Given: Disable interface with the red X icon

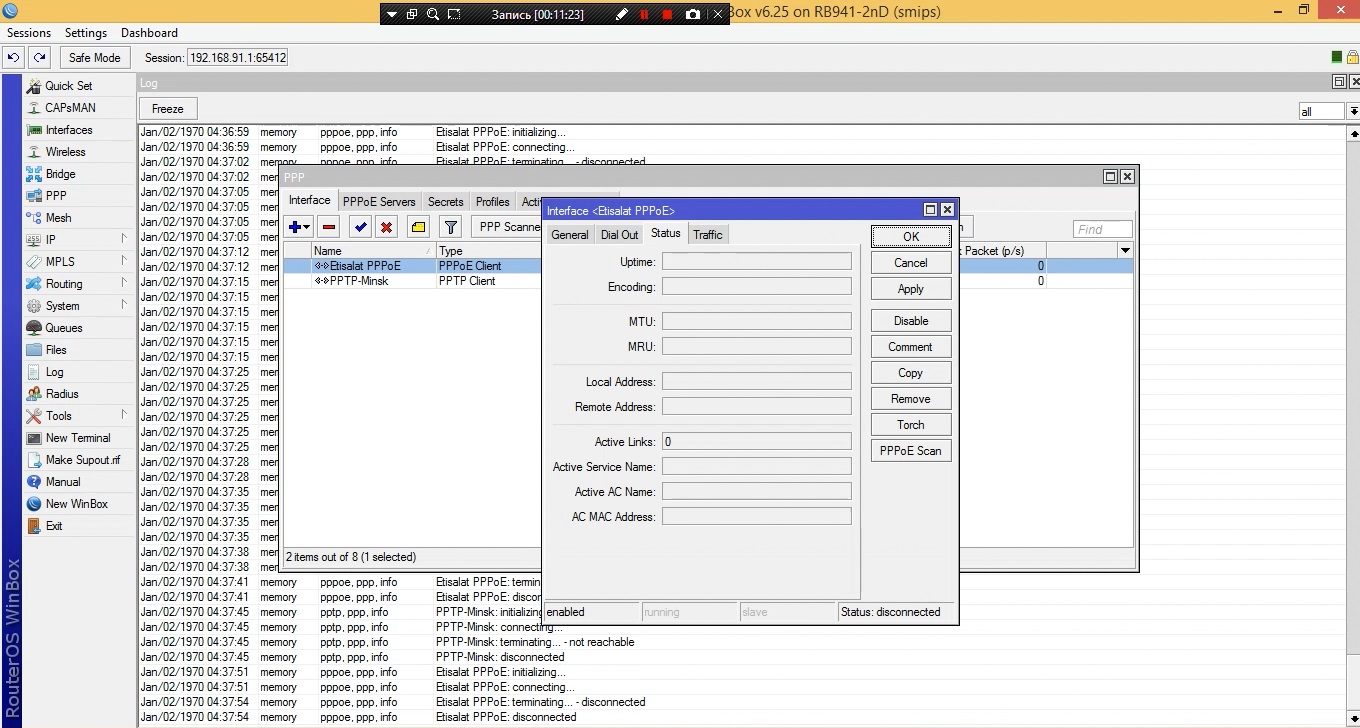Looking at the screenshot, I should tap(386, 228).
